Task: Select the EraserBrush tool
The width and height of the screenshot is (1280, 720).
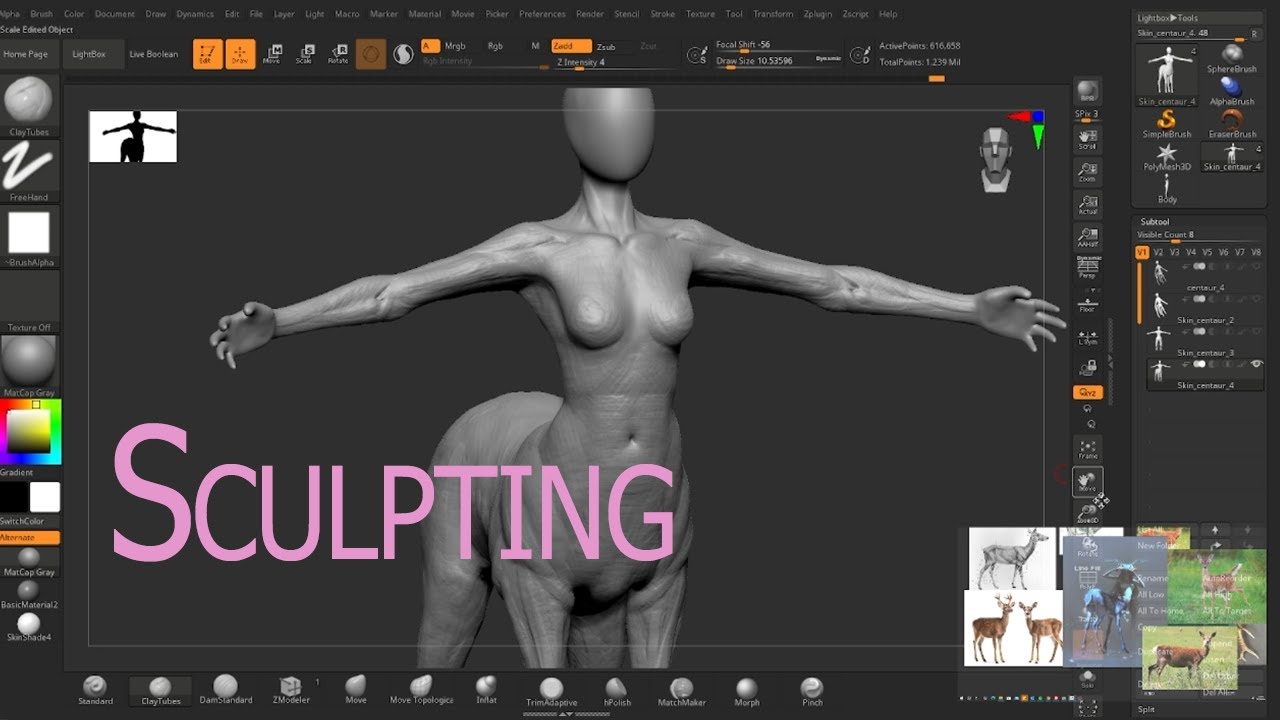Action: point(1232,125)
